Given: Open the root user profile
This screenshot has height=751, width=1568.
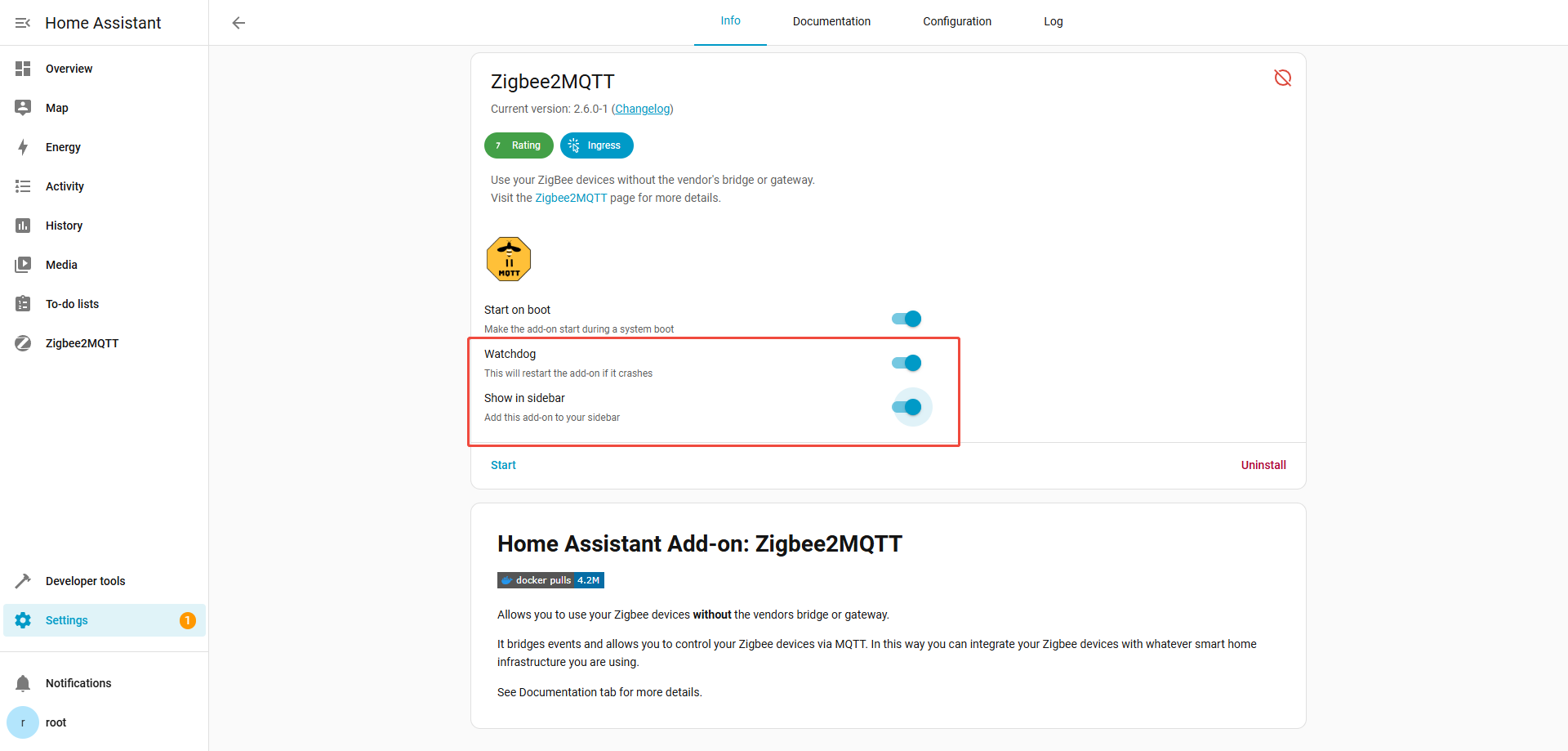Looking at the screenshot, I should 56,722.
